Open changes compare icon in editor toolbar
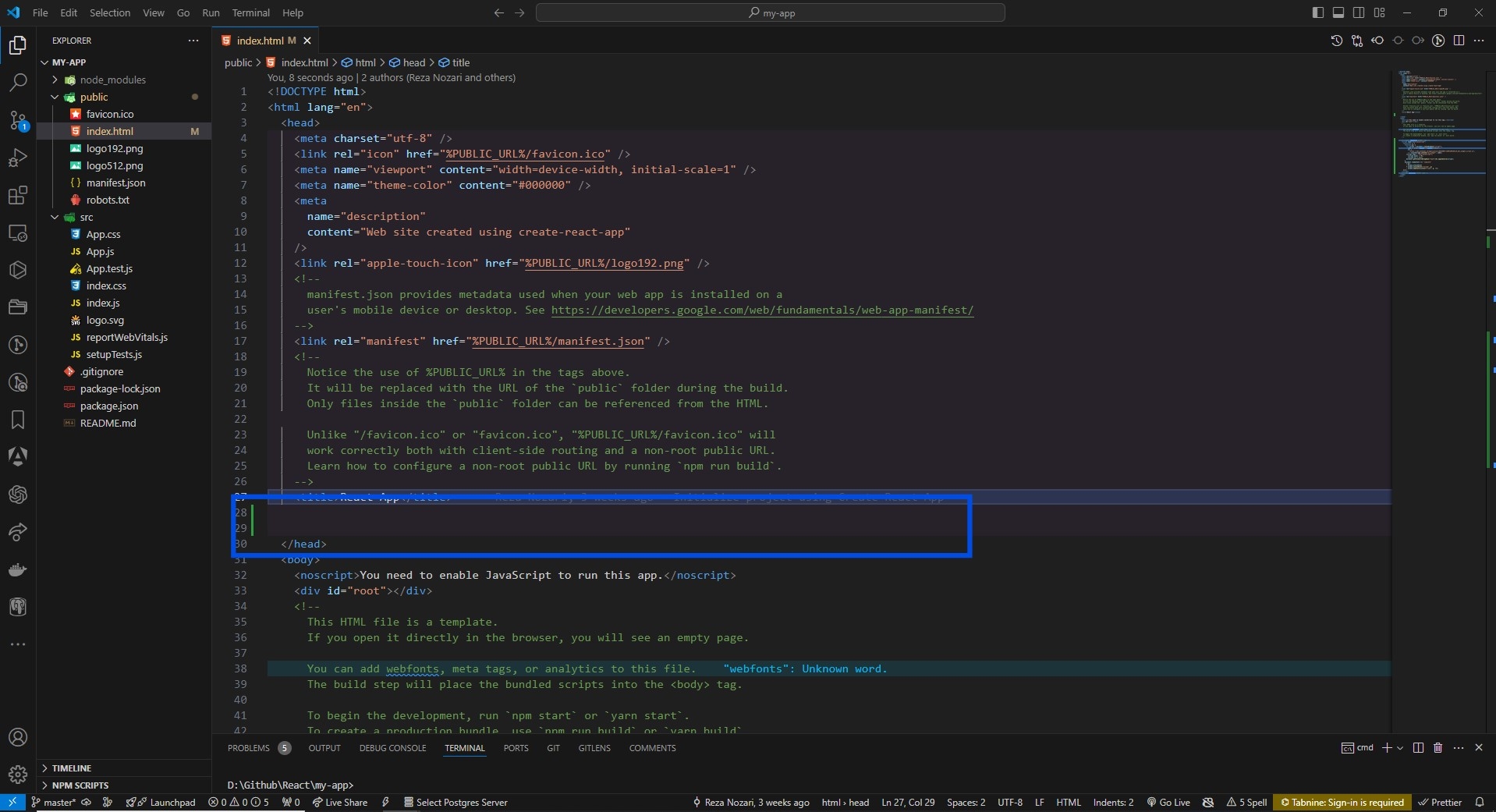Screen dimensions: 1496x812 tap(1357, 41)
